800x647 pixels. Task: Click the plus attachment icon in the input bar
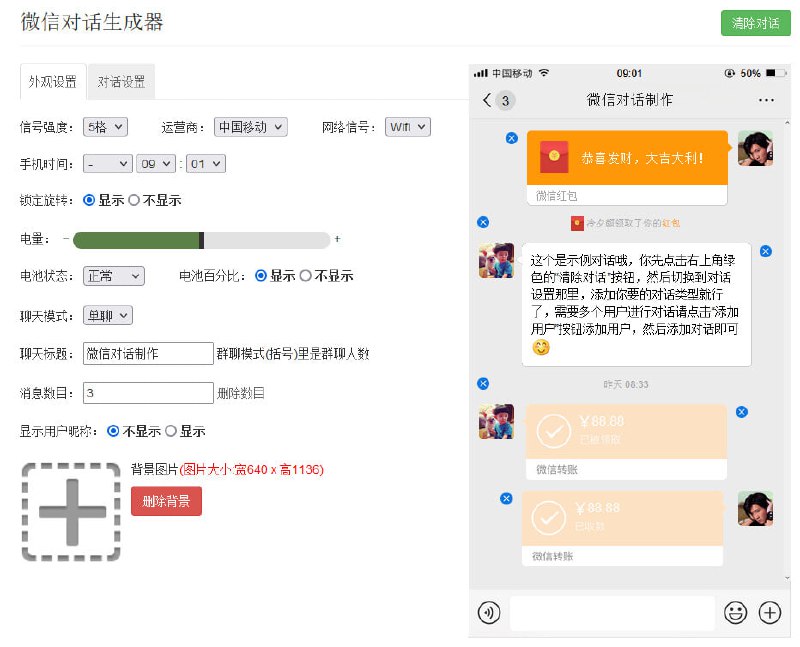[x=769, y=612]
